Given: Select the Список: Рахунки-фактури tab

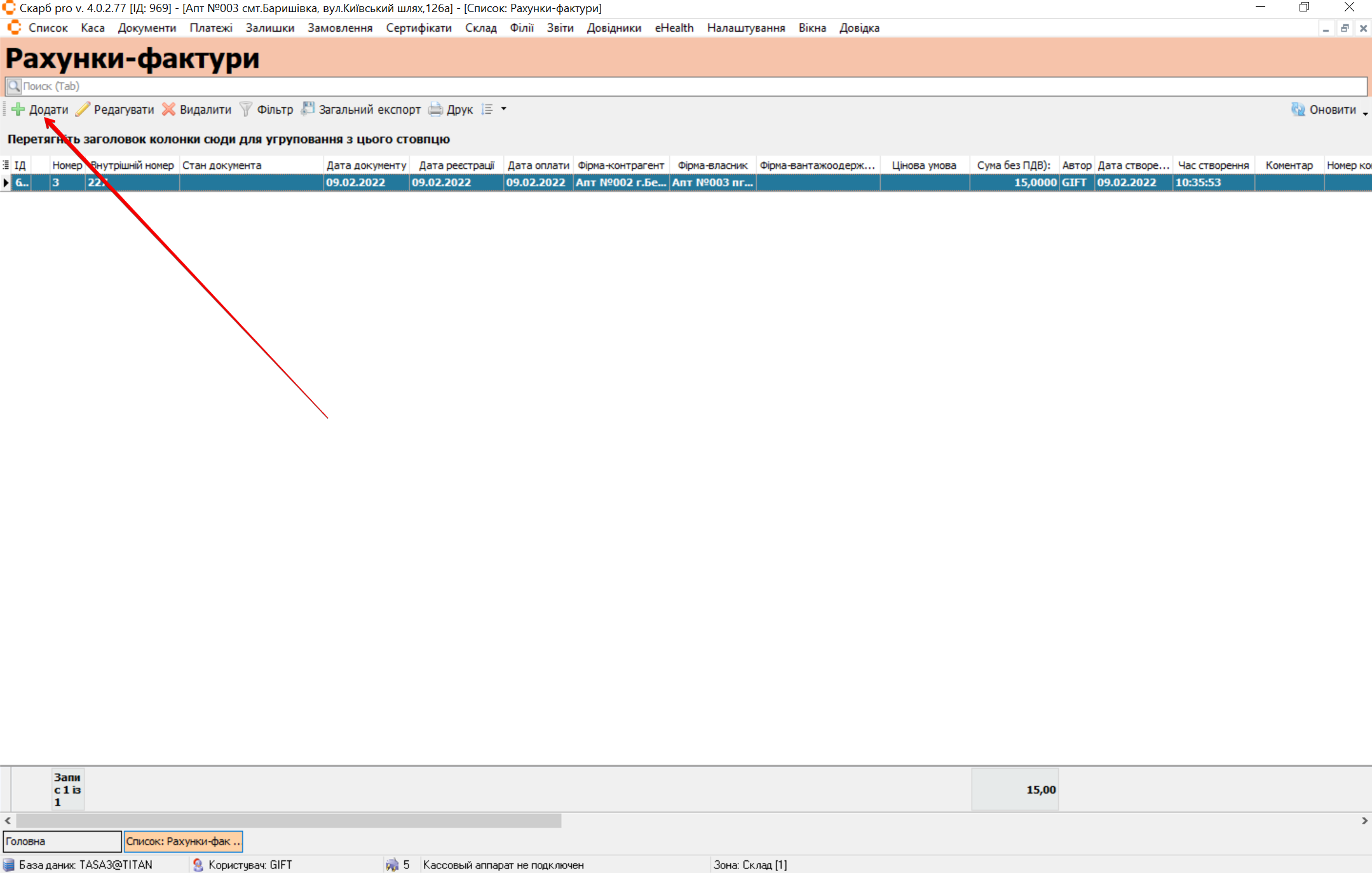Looking at the screenshot, I should click(x=183, y=841).
